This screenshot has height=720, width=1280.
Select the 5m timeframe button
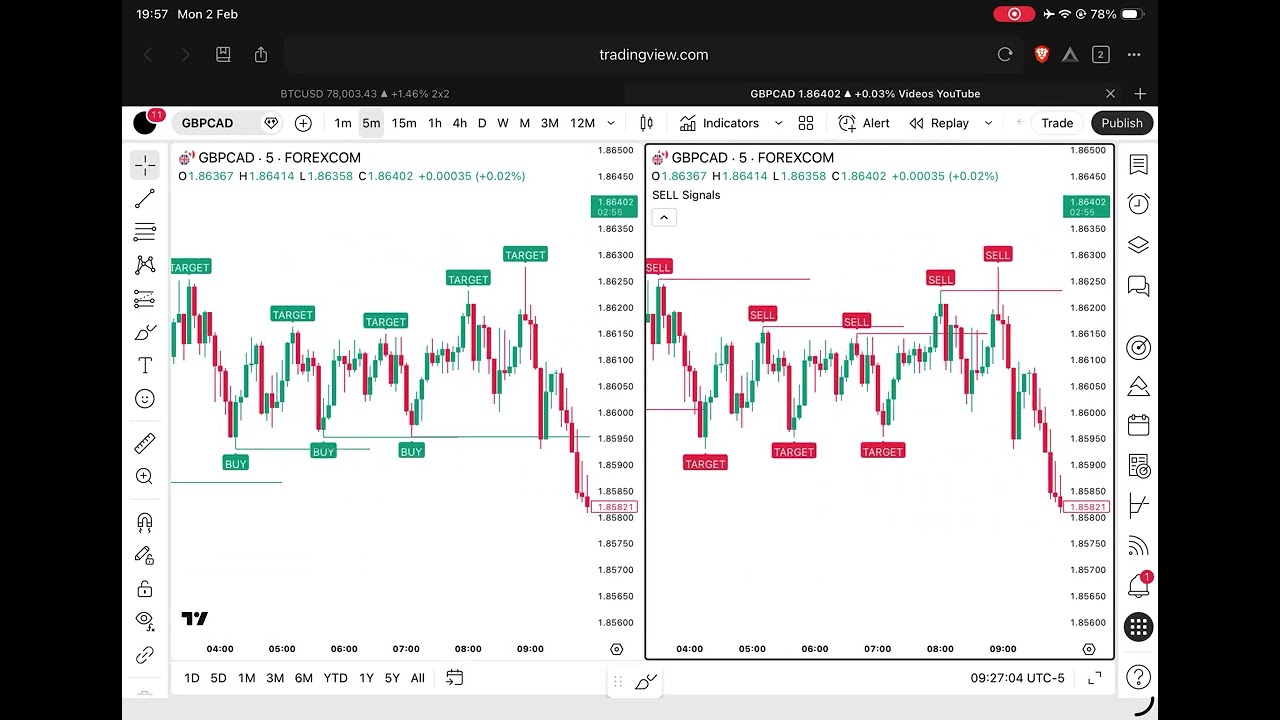point(371,123)
